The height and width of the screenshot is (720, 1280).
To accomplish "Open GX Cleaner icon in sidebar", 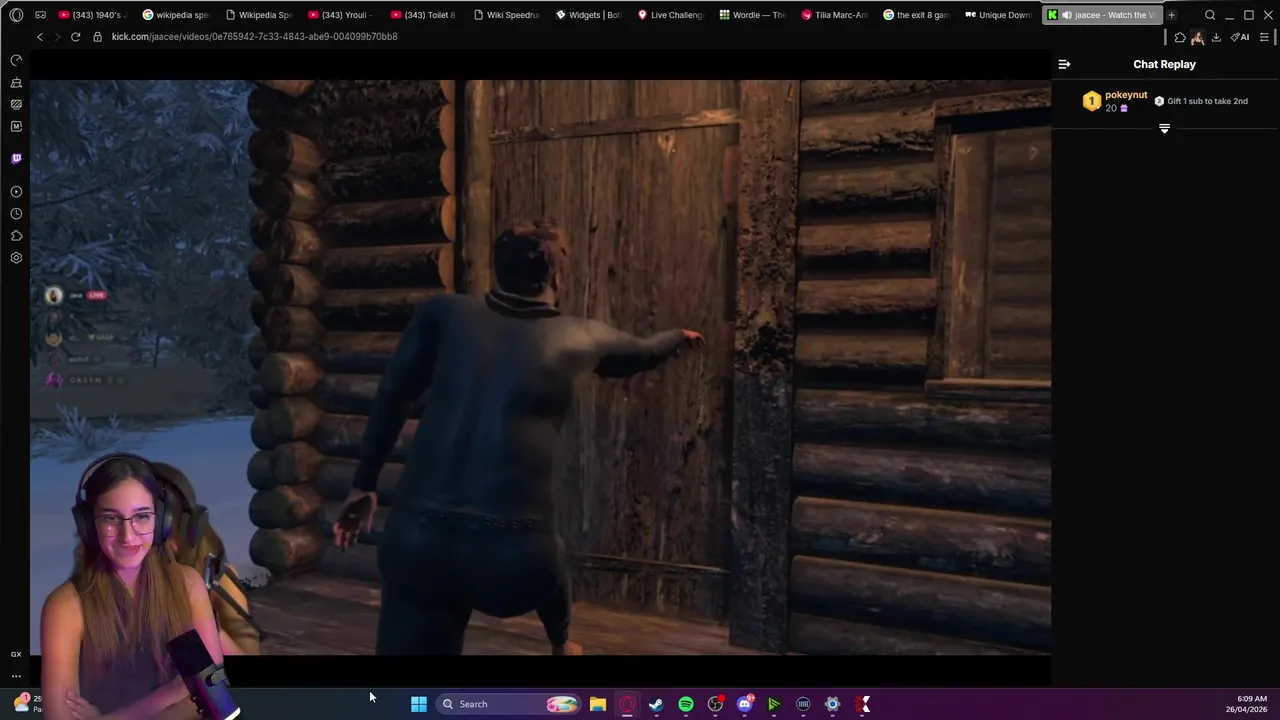I will point(16,83).
